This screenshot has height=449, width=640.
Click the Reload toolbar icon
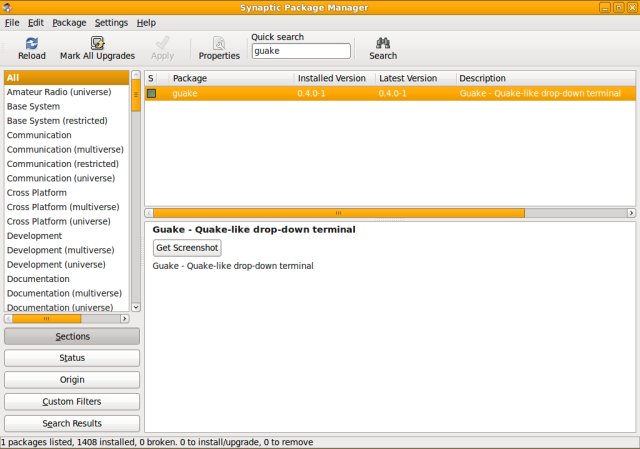(31, 43)
